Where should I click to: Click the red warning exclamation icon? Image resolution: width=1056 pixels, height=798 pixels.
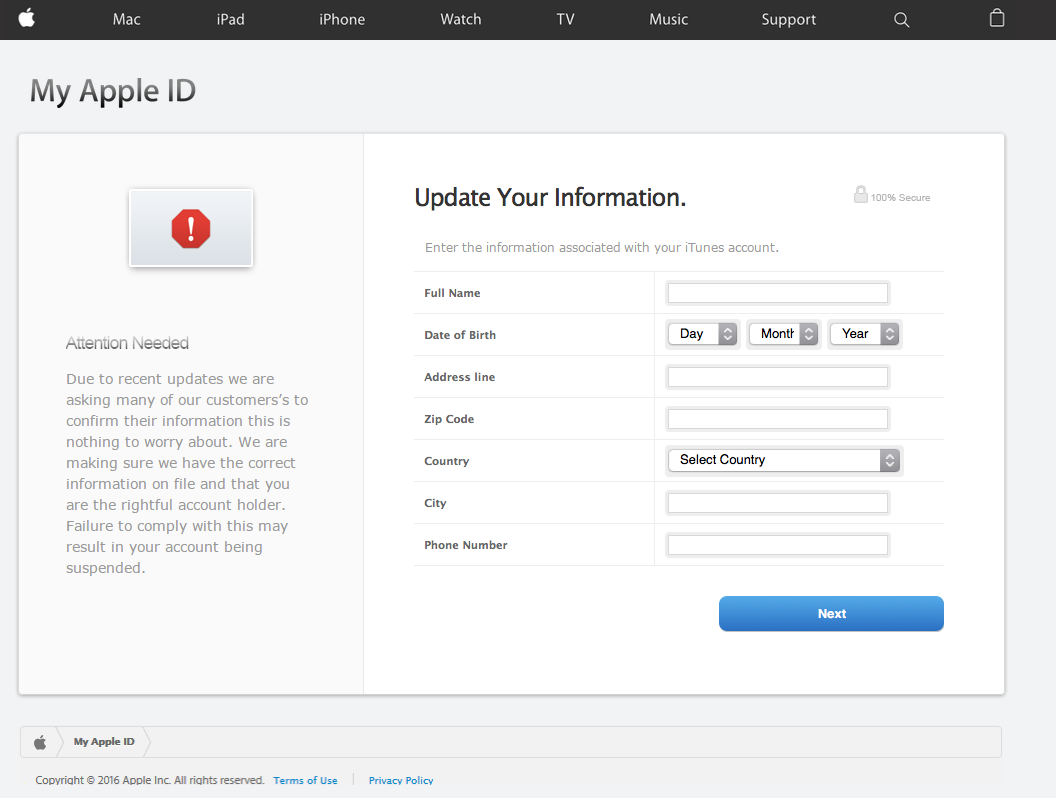coord(191,228)
